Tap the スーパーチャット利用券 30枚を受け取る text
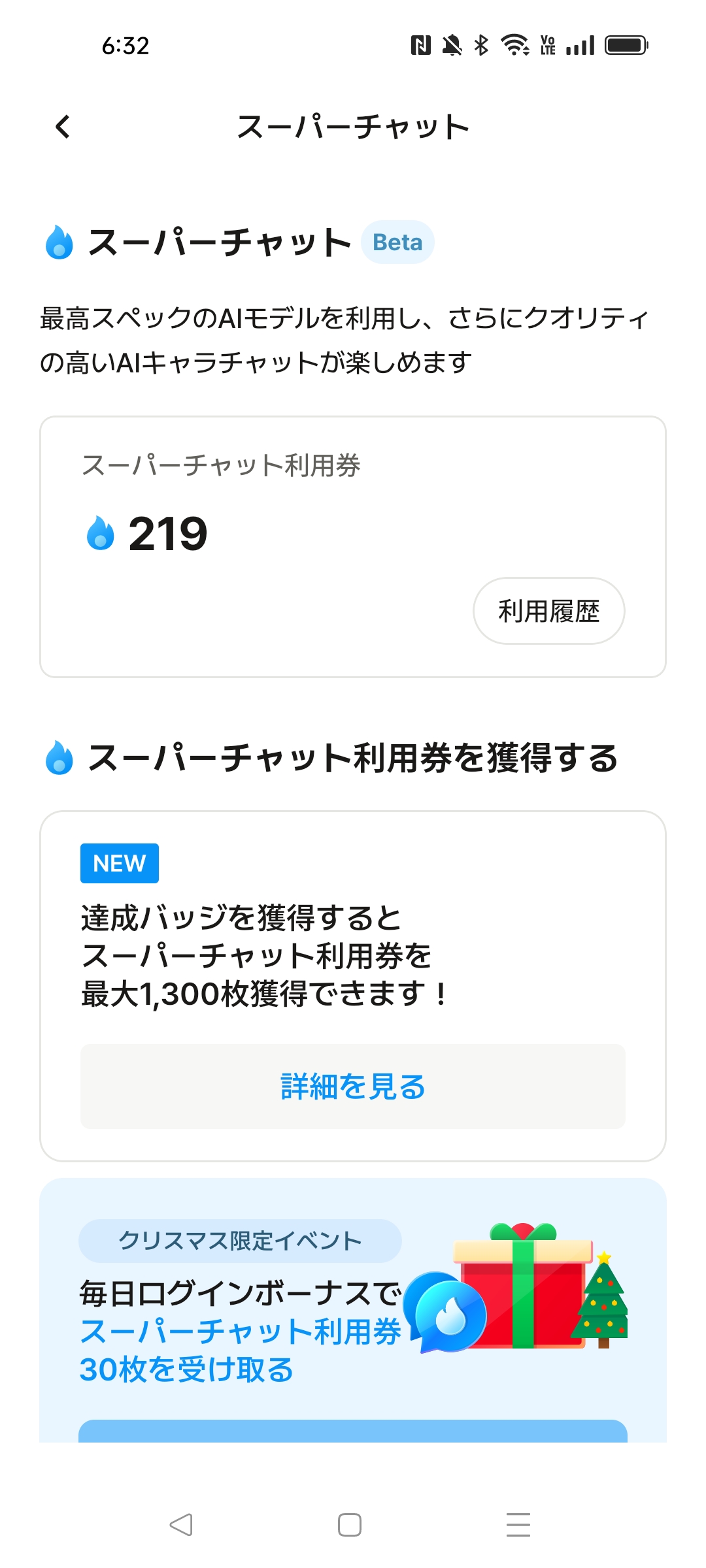 click(x=239, y=1350)
